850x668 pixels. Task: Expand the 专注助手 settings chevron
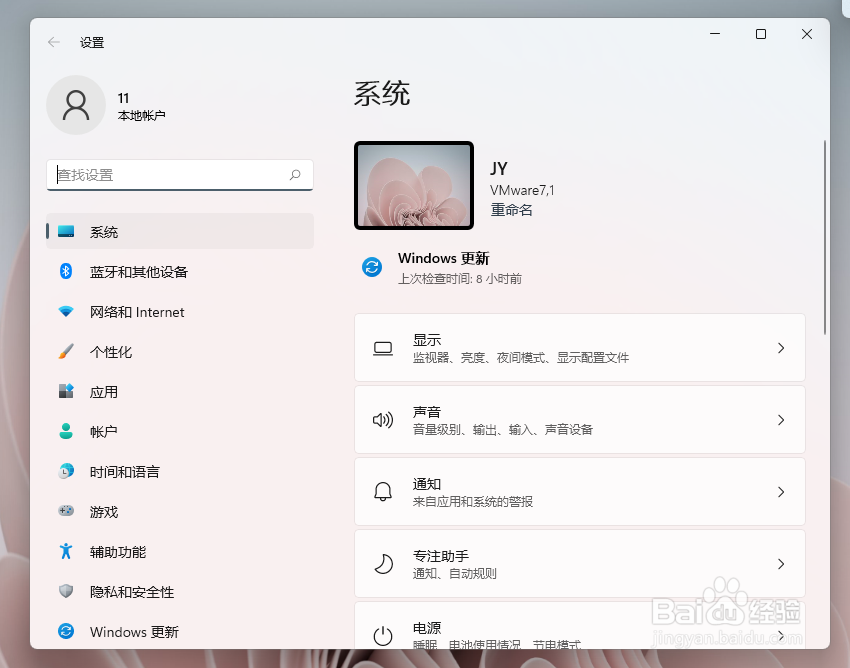click(781, 564)
